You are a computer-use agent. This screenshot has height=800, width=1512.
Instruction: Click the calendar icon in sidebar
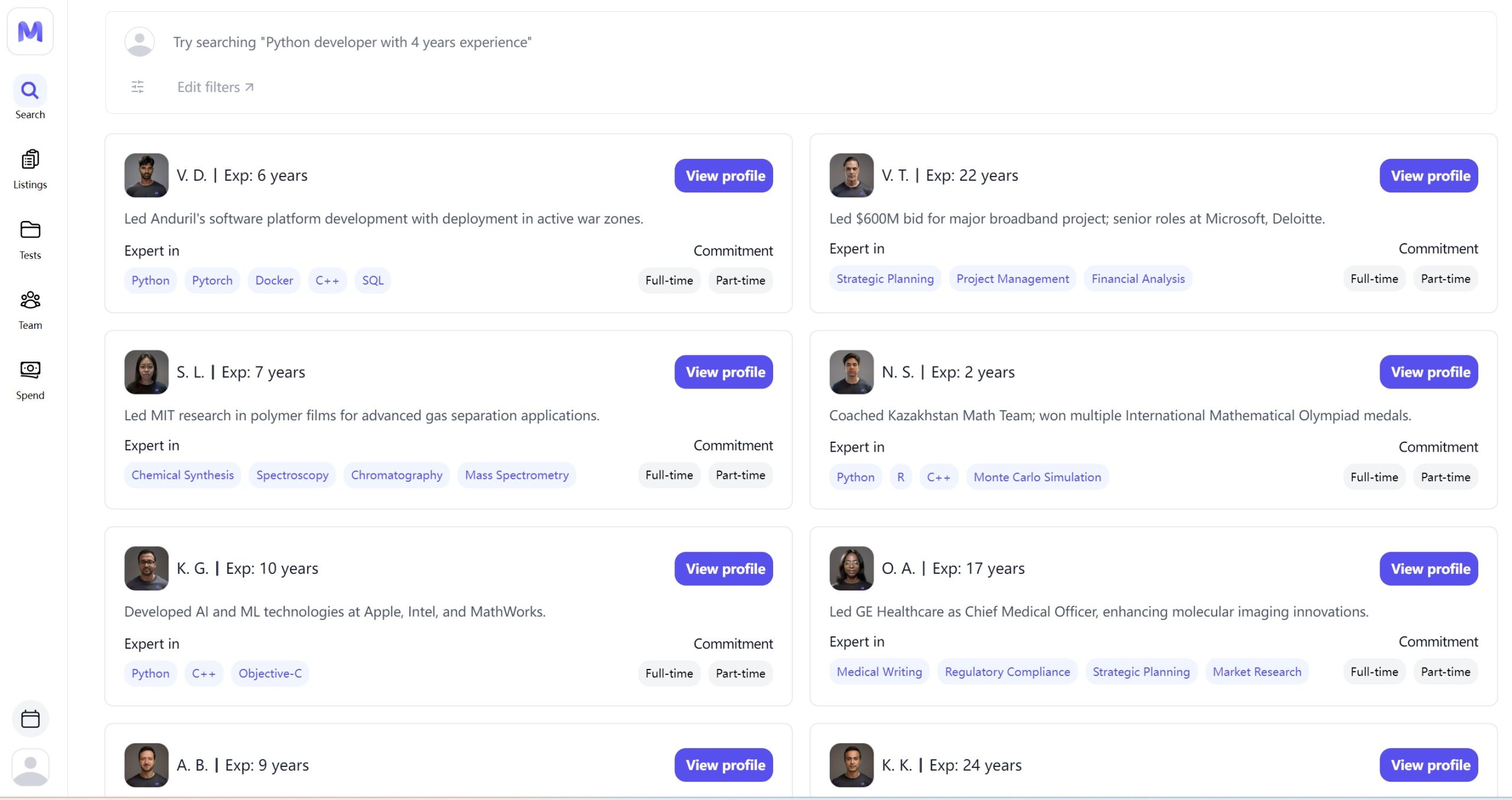30,719
